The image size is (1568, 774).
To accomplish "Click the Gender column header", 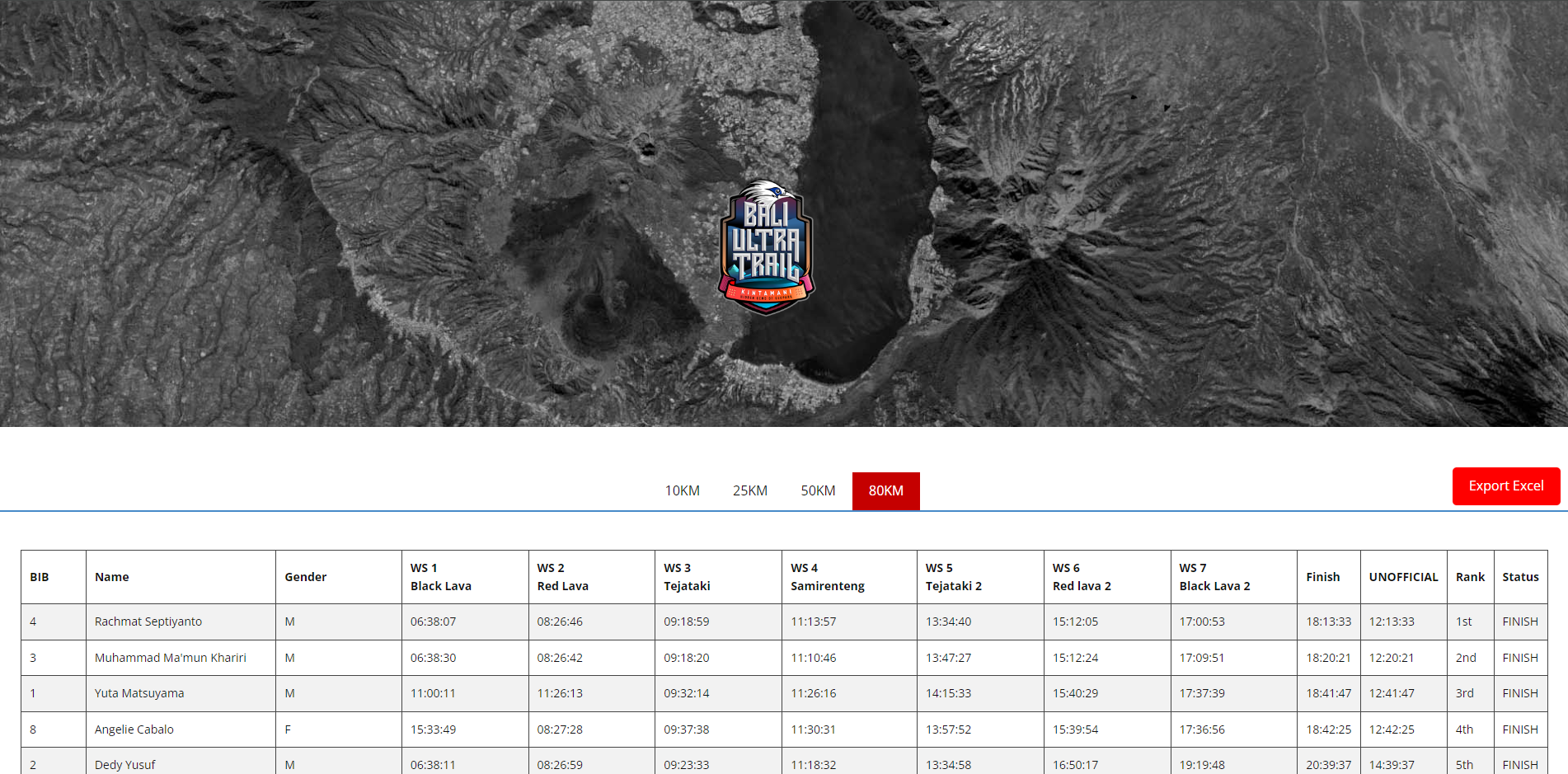I will tap(306, 577).
